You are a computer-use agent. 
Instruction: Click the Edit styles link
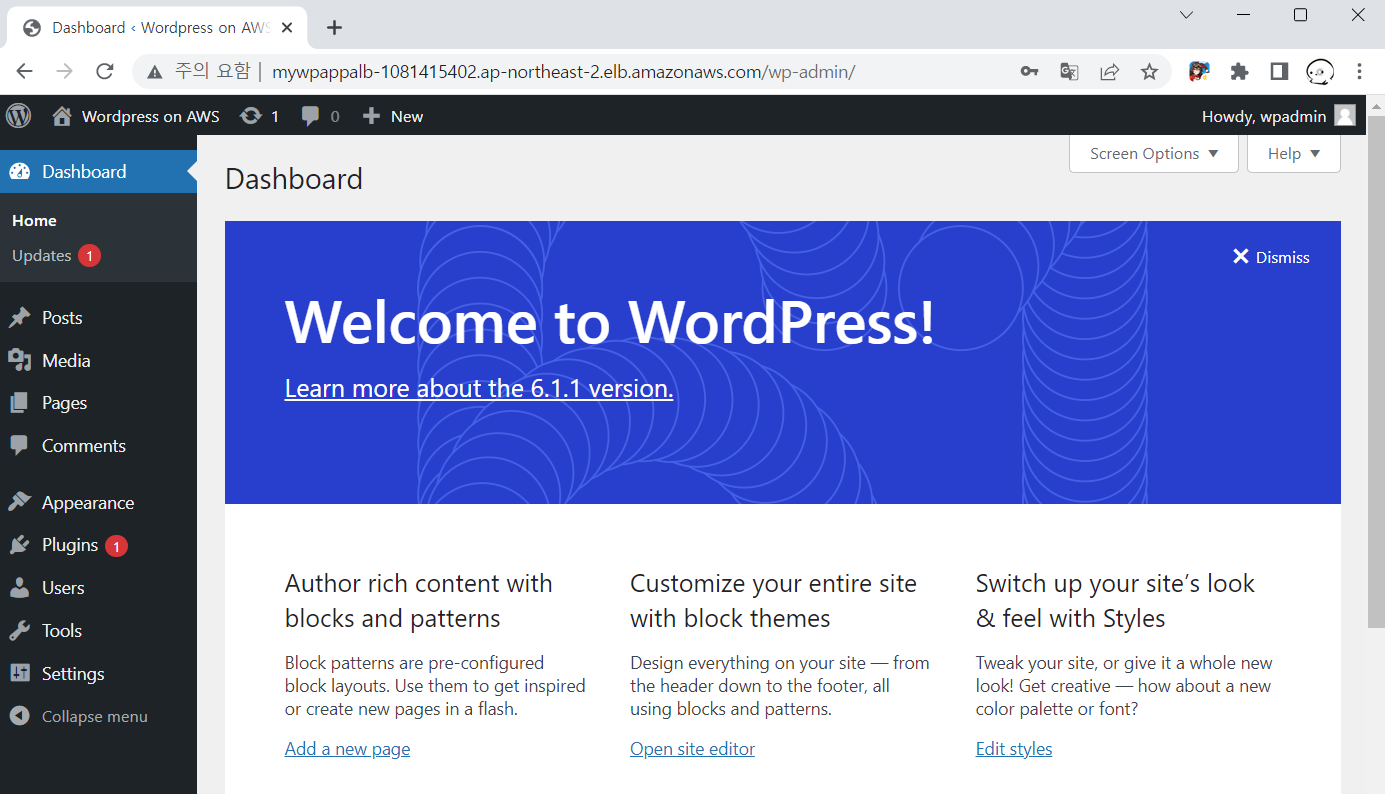(1014, 749)
